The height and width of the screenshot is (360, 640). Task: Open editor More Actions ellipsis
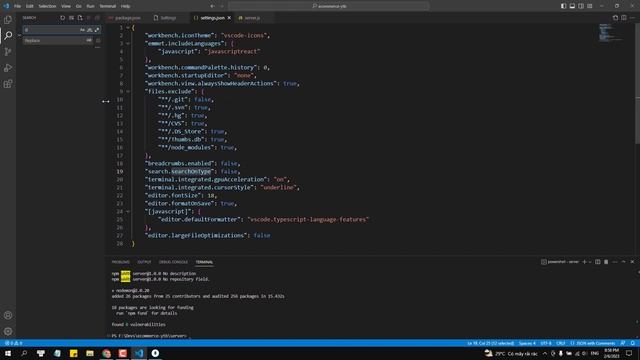633,18
